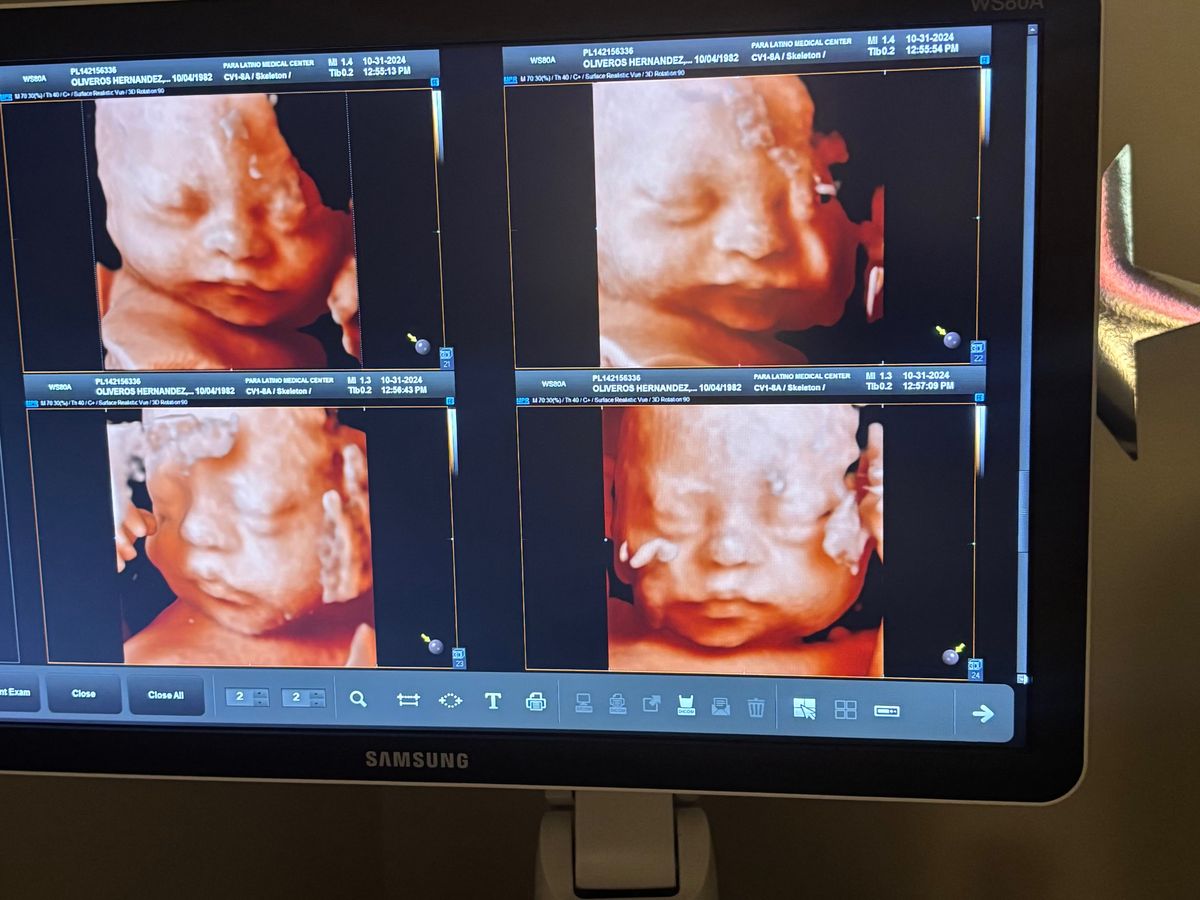Decrease the second layout number stepper
The width and height of the screenshot is (1200, 900).
coord(317,703)
